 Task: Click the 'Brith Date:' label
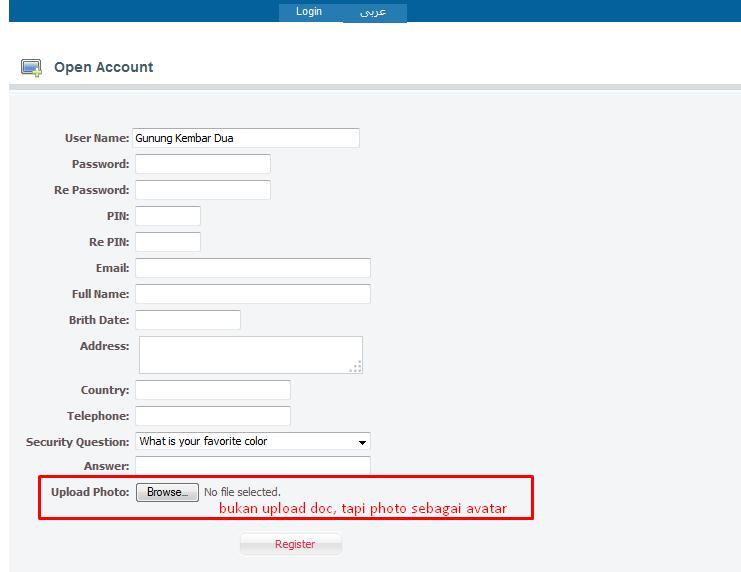coord(99,320)
